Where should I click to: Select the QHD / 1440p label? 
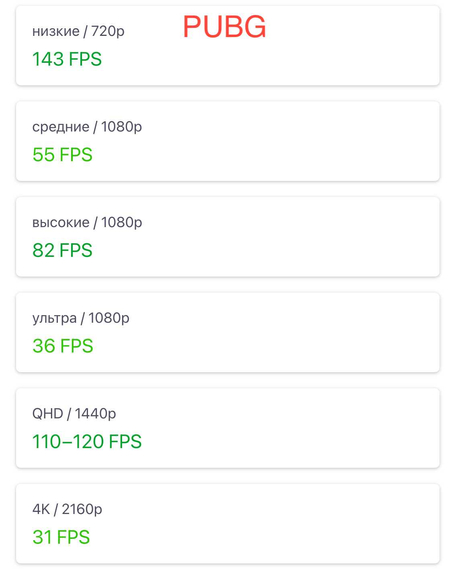coord(74,414)
